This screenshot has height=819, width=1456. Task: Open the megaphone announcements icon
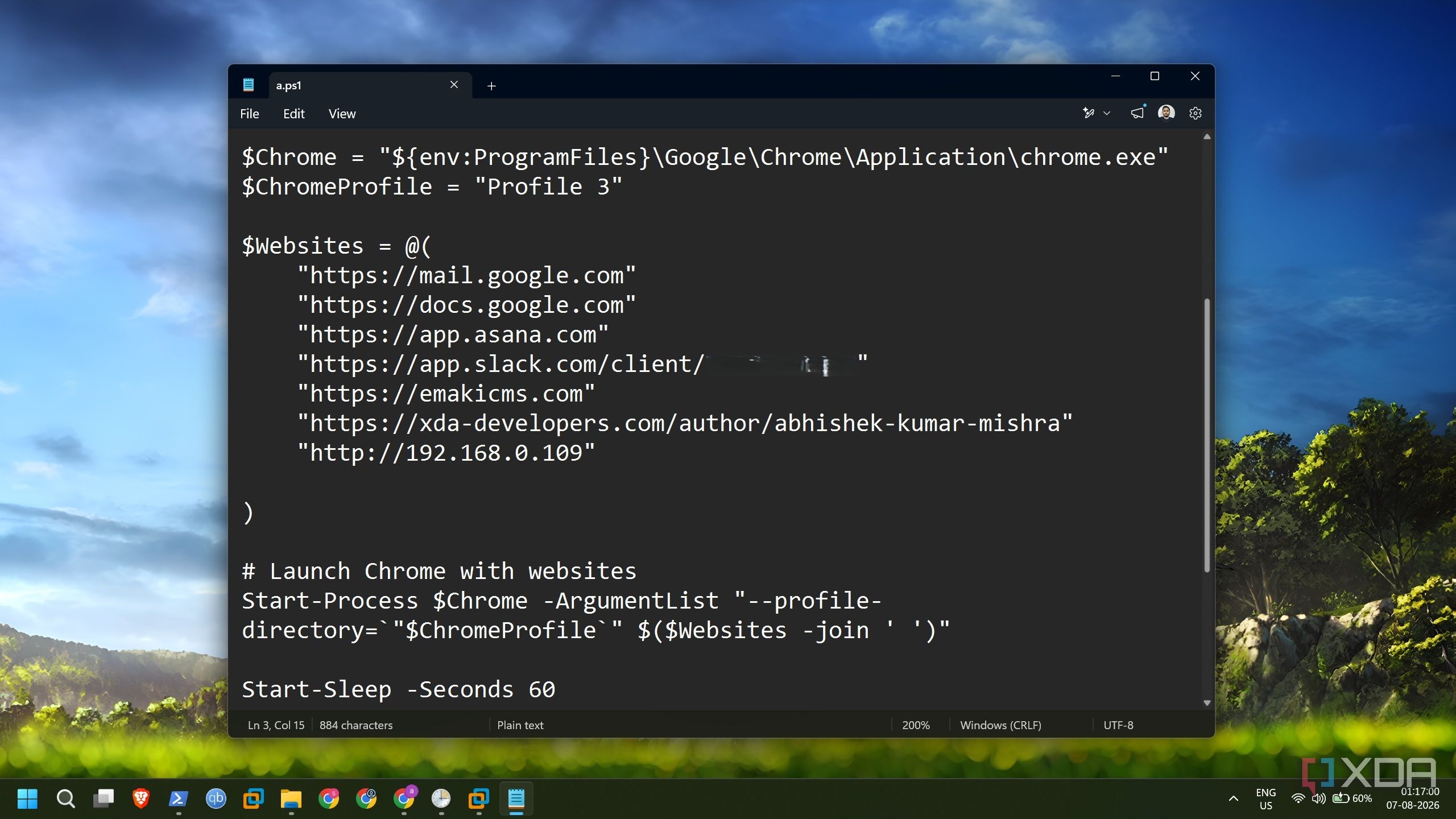coord(1137,113)
